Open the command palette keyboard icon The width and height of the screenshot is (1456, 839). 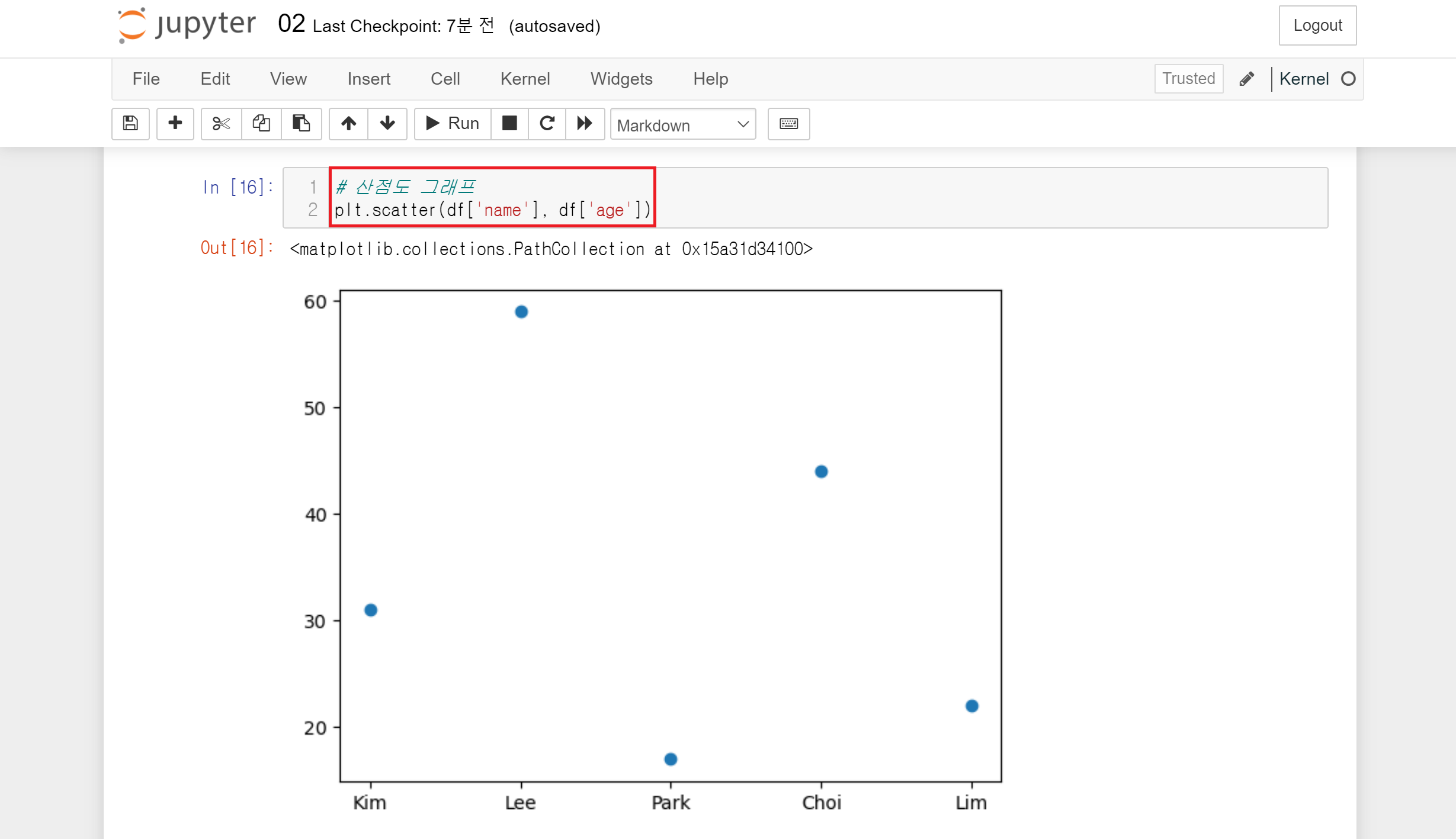pos(788,123)
